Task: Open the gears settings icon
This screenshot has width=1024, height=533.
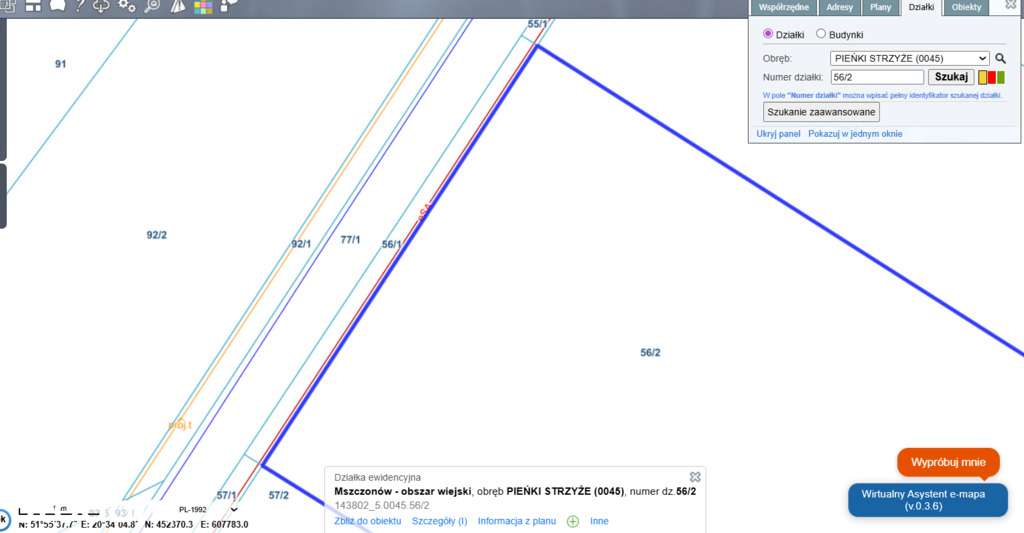Action: click(x=127, y=6)
